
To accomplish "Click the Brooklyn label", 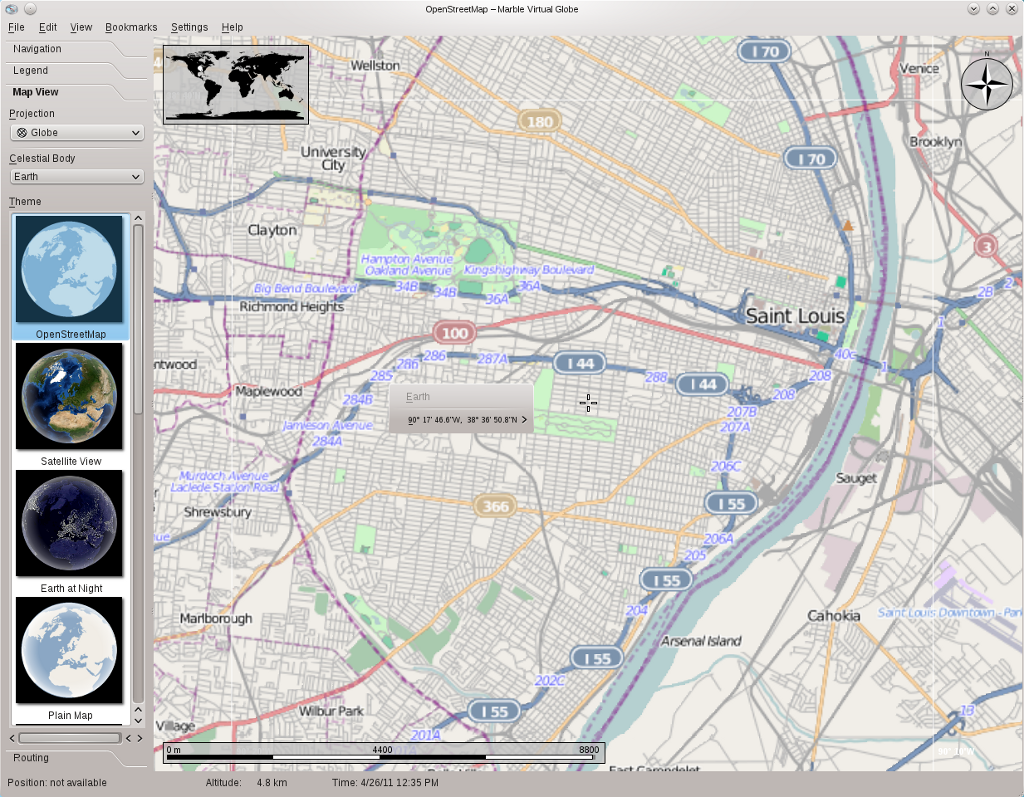I will pyautogui.click(x=935, y=142).
